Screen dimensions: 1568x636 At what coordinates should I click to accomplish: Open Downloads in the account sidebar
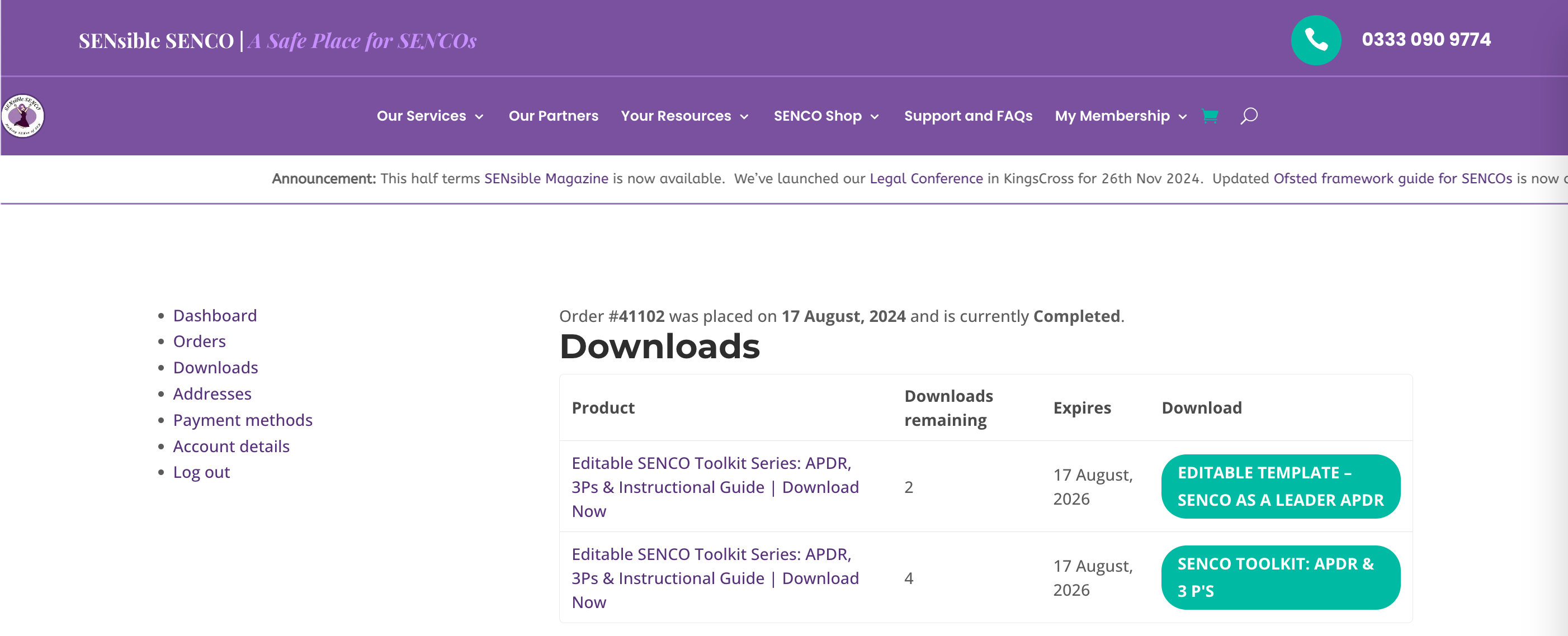215,368
